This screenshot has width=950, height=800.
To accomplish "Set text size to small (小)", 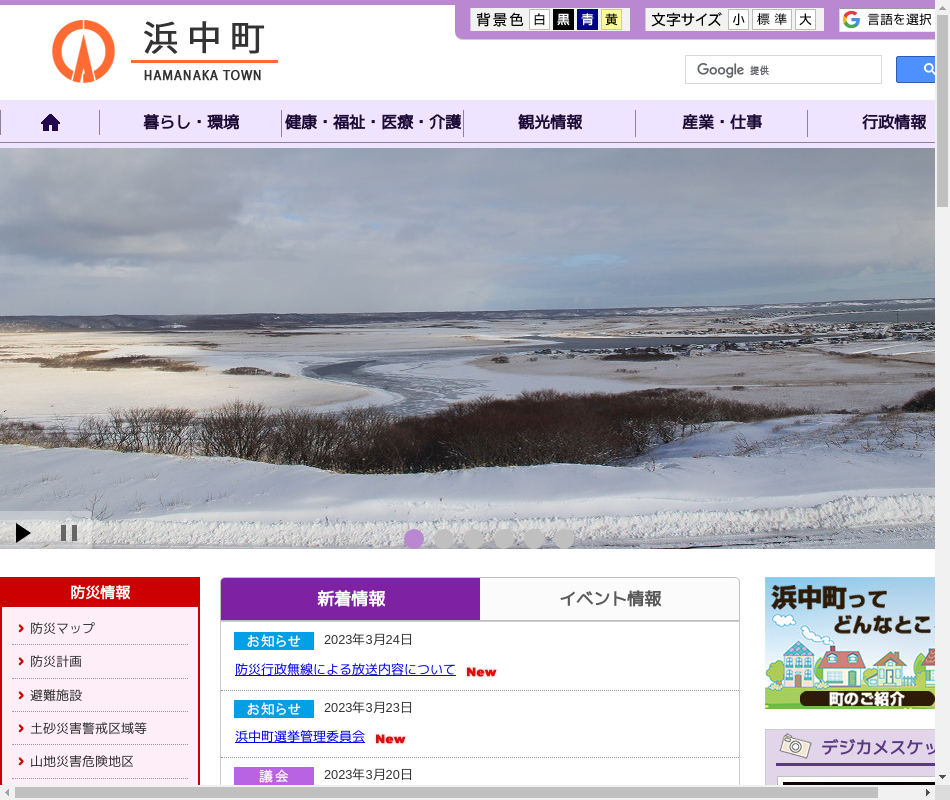I will pos(738,20).
